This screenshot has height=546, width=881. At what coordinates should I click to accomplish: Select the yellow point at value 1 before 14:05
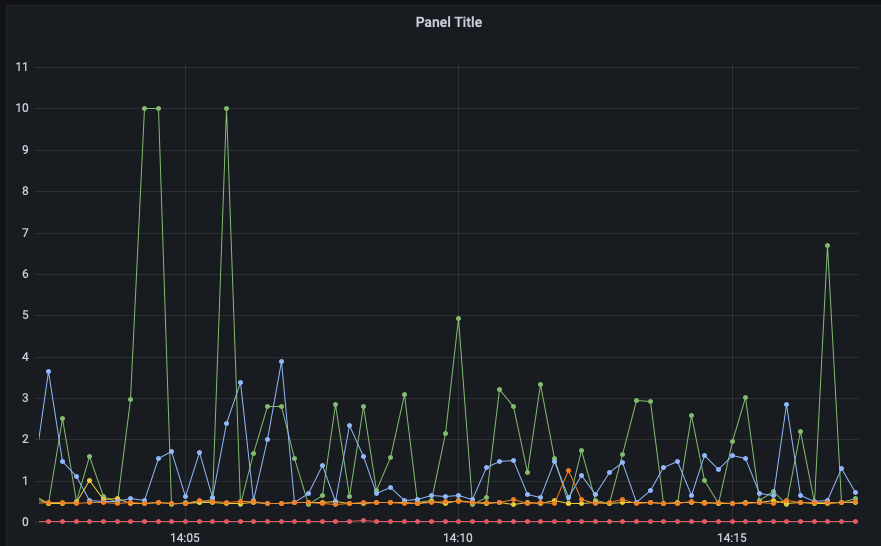tap(89, 481)
